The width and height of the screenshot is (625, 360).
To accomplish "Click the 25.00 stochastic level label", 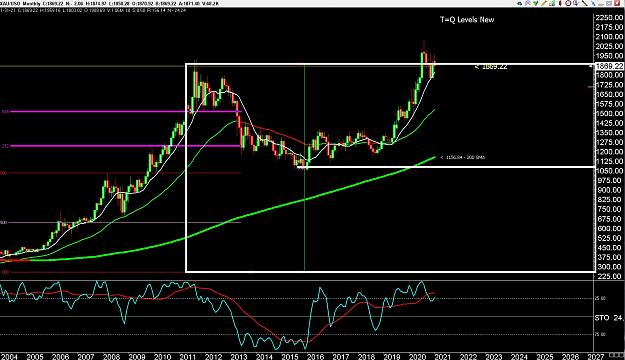I will point(601,298).
